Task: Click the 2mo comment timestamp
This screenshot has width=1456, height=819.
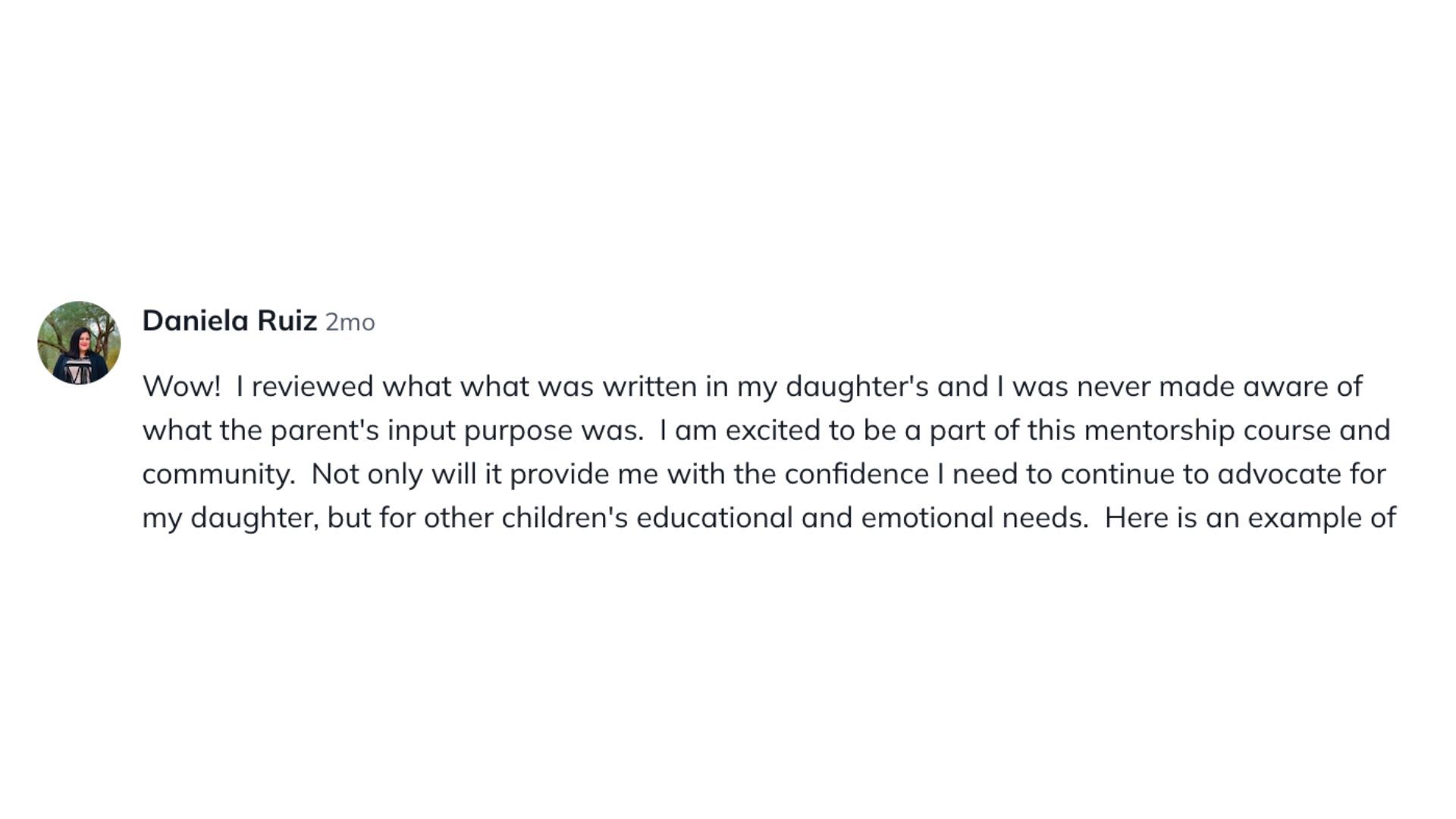Action: click(350, 322)
